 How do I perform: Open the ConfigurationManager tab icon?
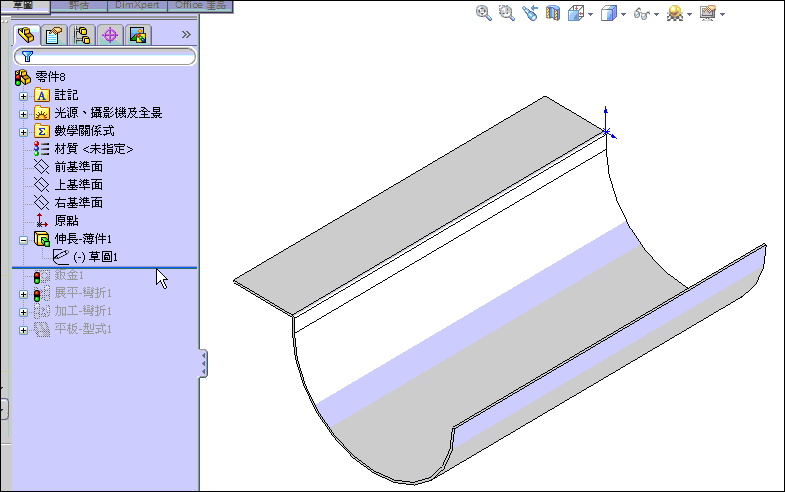tap(82, 35)
